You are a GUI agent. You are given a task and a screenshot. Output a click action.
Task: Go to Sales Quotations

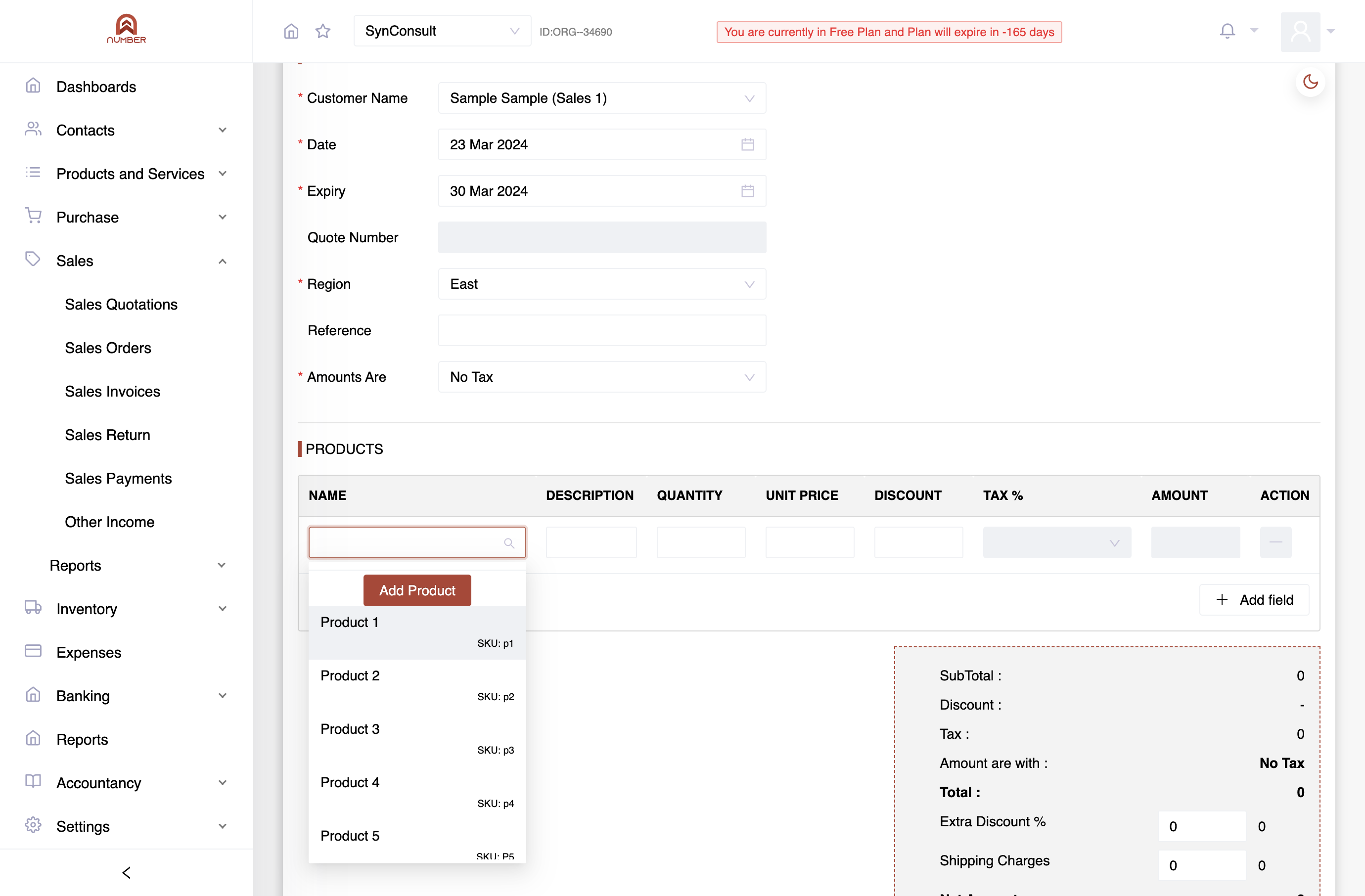pos(121,305)
